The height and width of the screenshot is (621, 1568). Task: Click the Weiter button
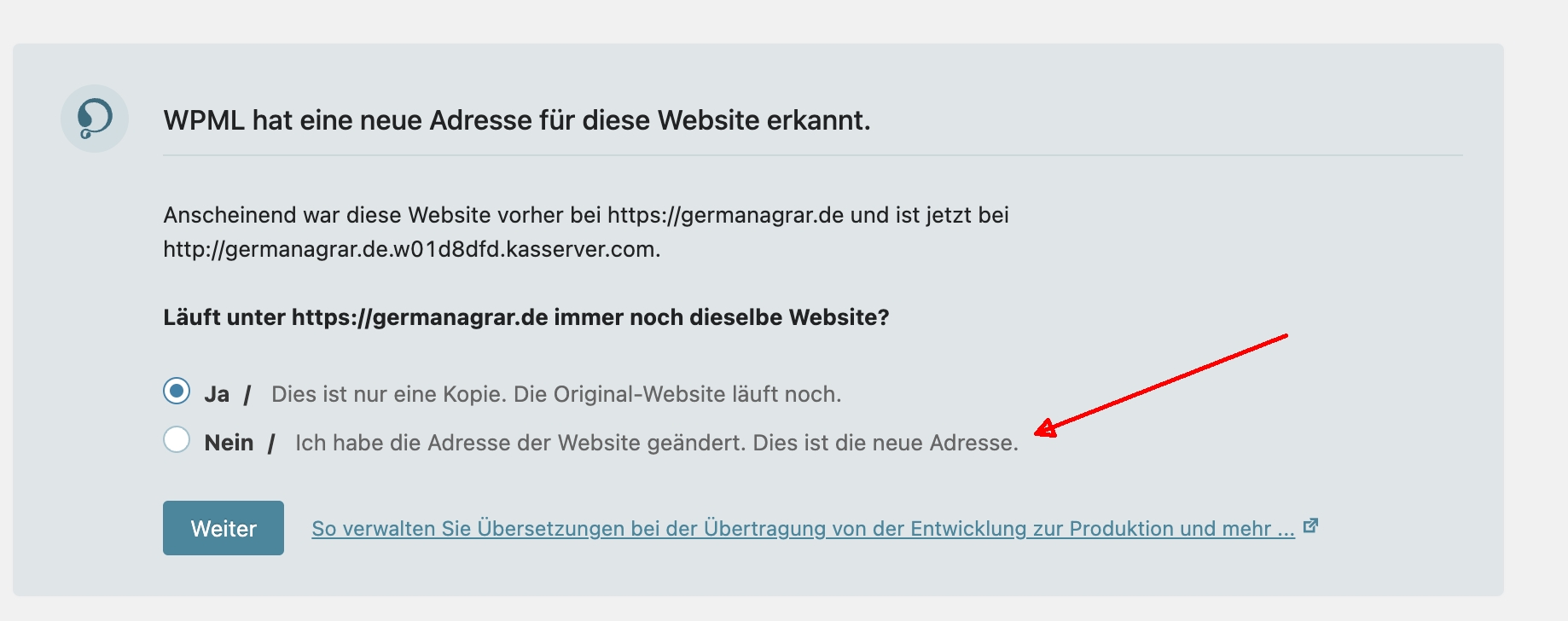tap(224, 528)
